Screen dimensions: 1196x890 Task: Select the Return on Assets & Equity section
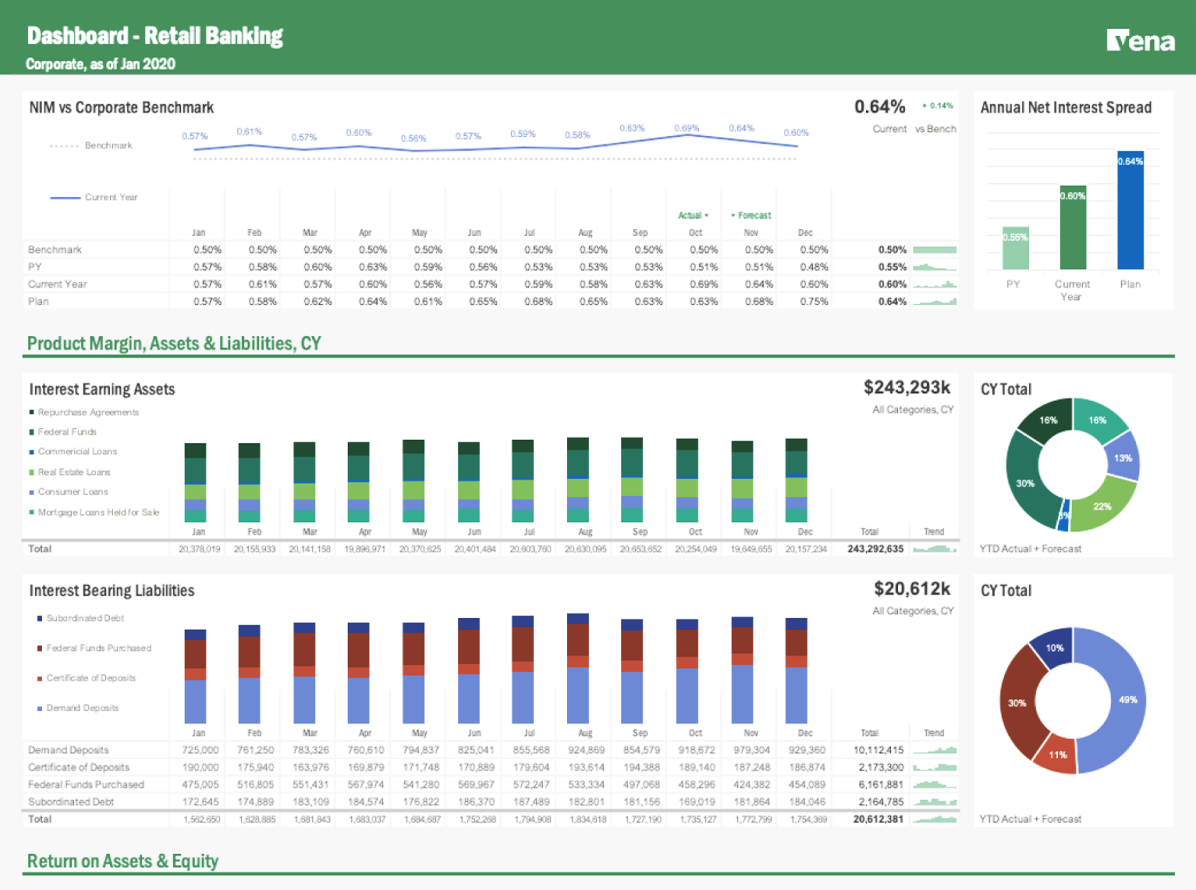[124, 861]
